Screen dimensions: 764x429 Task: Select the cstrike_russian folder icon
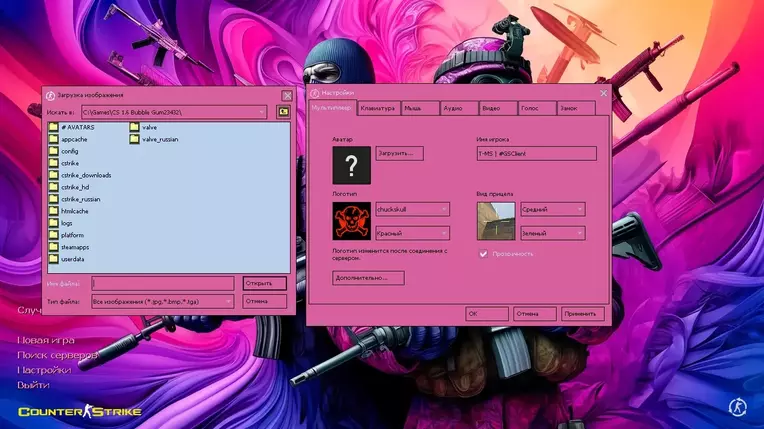(x=54, y=199)
